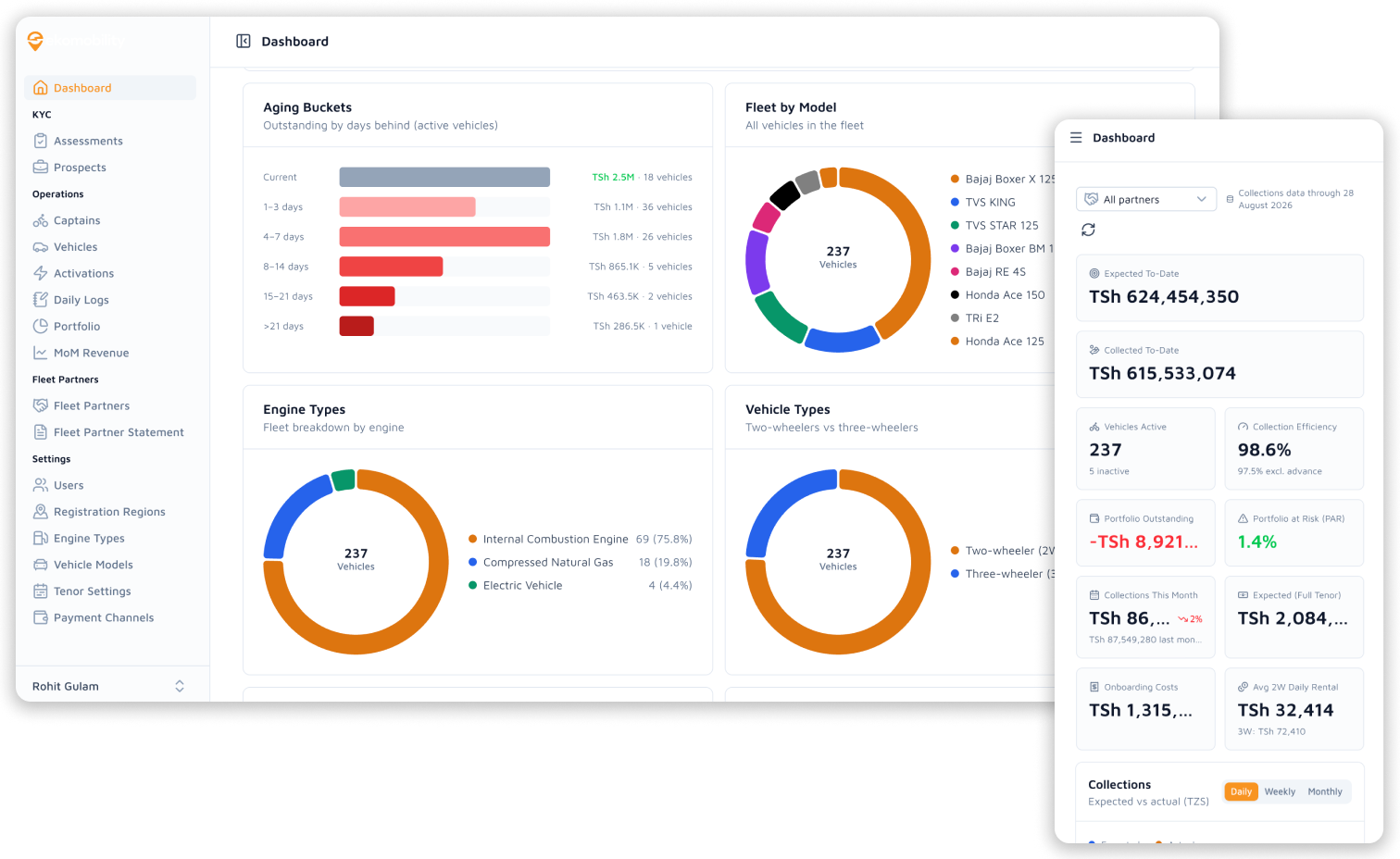The height and width of the screenshot is (859, 1400).
Task: Click the Current aging bucket bar
Action: [x=444, y=177]
